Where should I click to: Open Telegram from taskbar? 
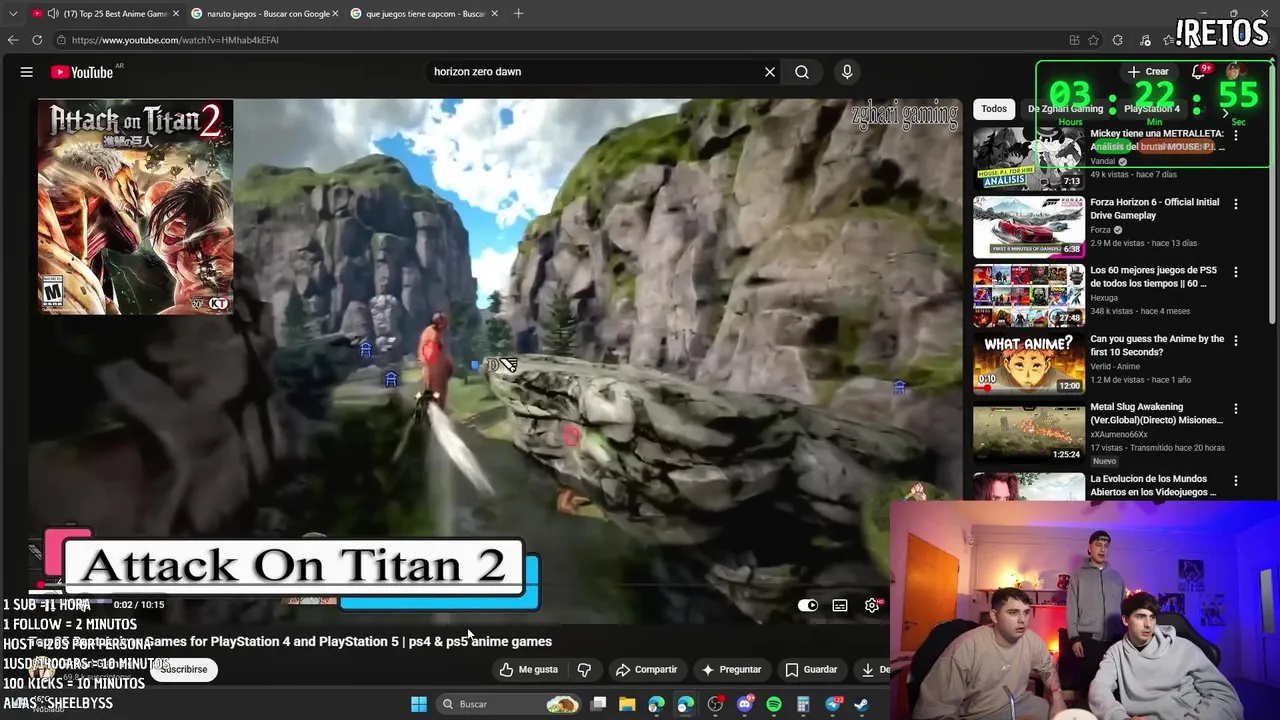(832, 704)
